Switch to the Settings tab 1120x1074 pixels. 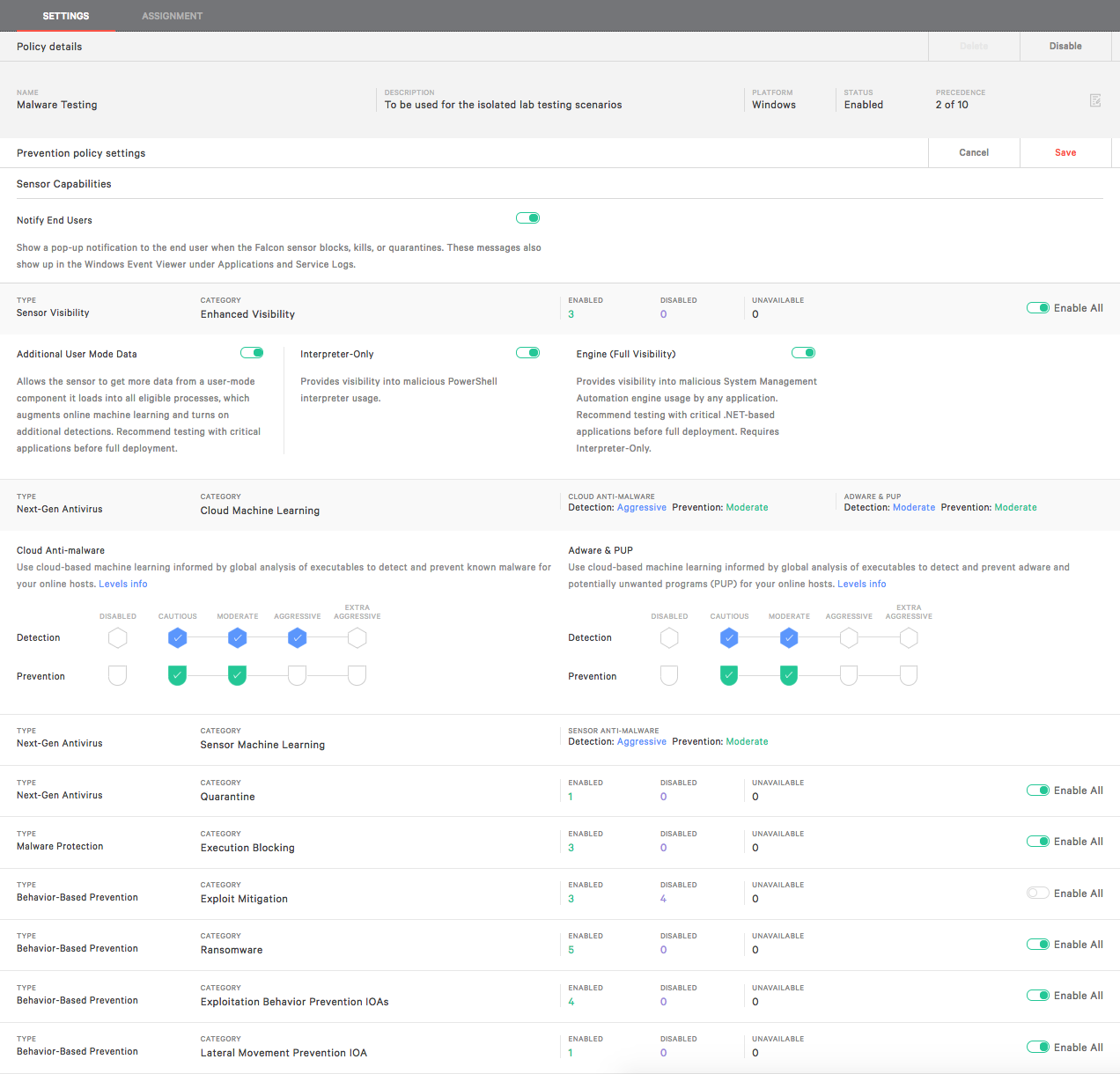(66, 16)
